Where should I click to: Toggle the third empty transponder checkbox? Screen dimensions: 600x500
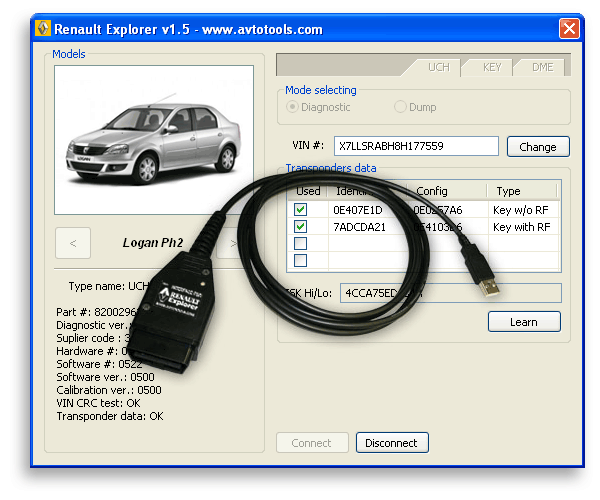[300, 243]
